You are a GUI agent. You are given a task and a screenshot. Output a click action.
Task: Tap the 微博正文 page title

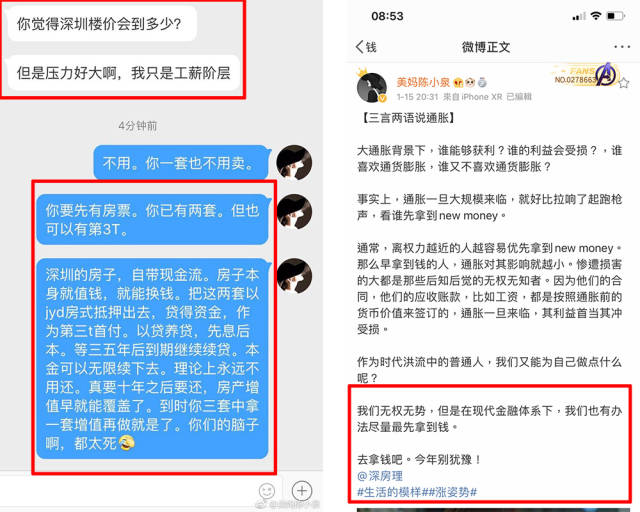click(x=486, y=47)
